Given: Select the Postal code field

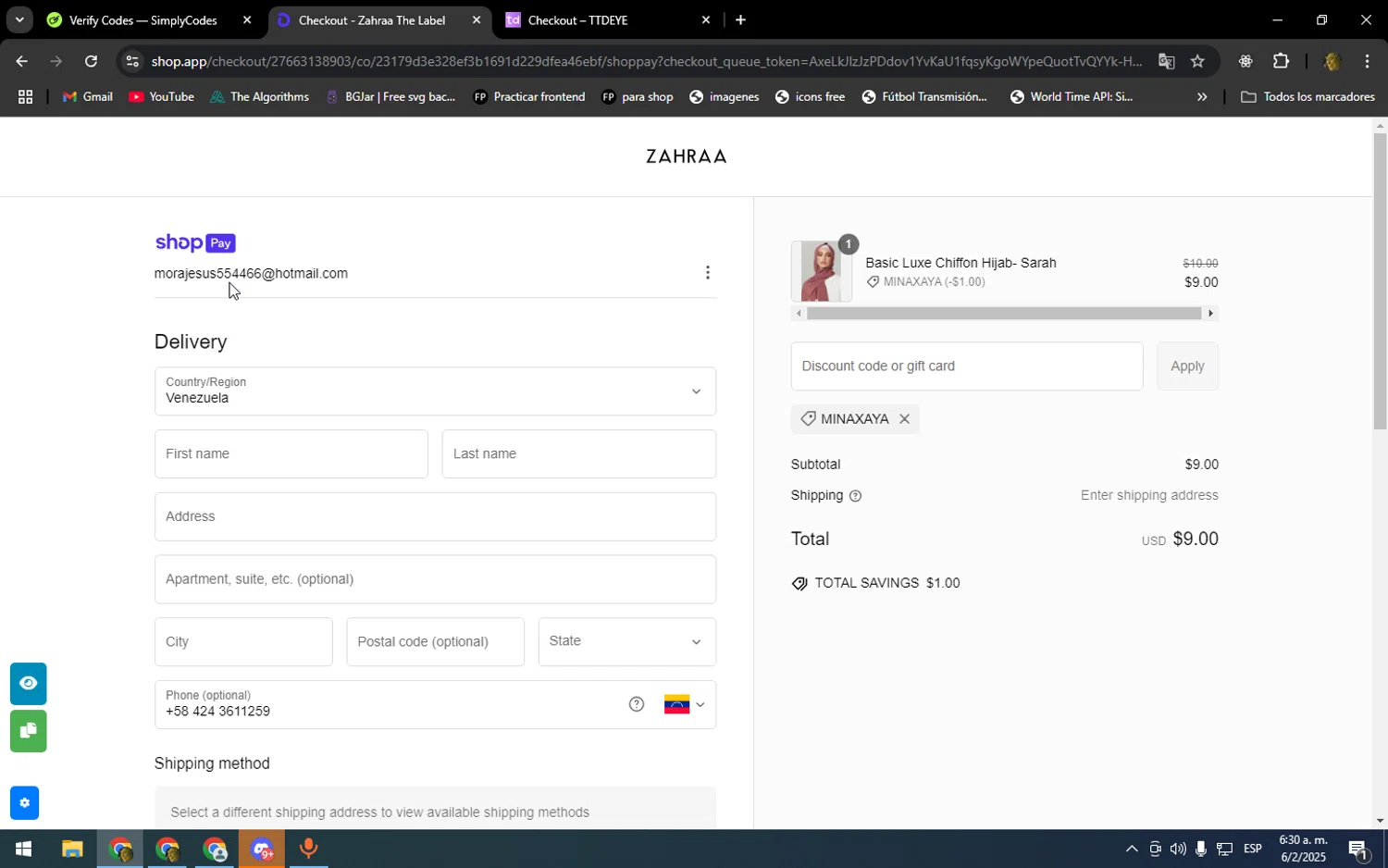Looking at the screenshot, I should [435, 641].
